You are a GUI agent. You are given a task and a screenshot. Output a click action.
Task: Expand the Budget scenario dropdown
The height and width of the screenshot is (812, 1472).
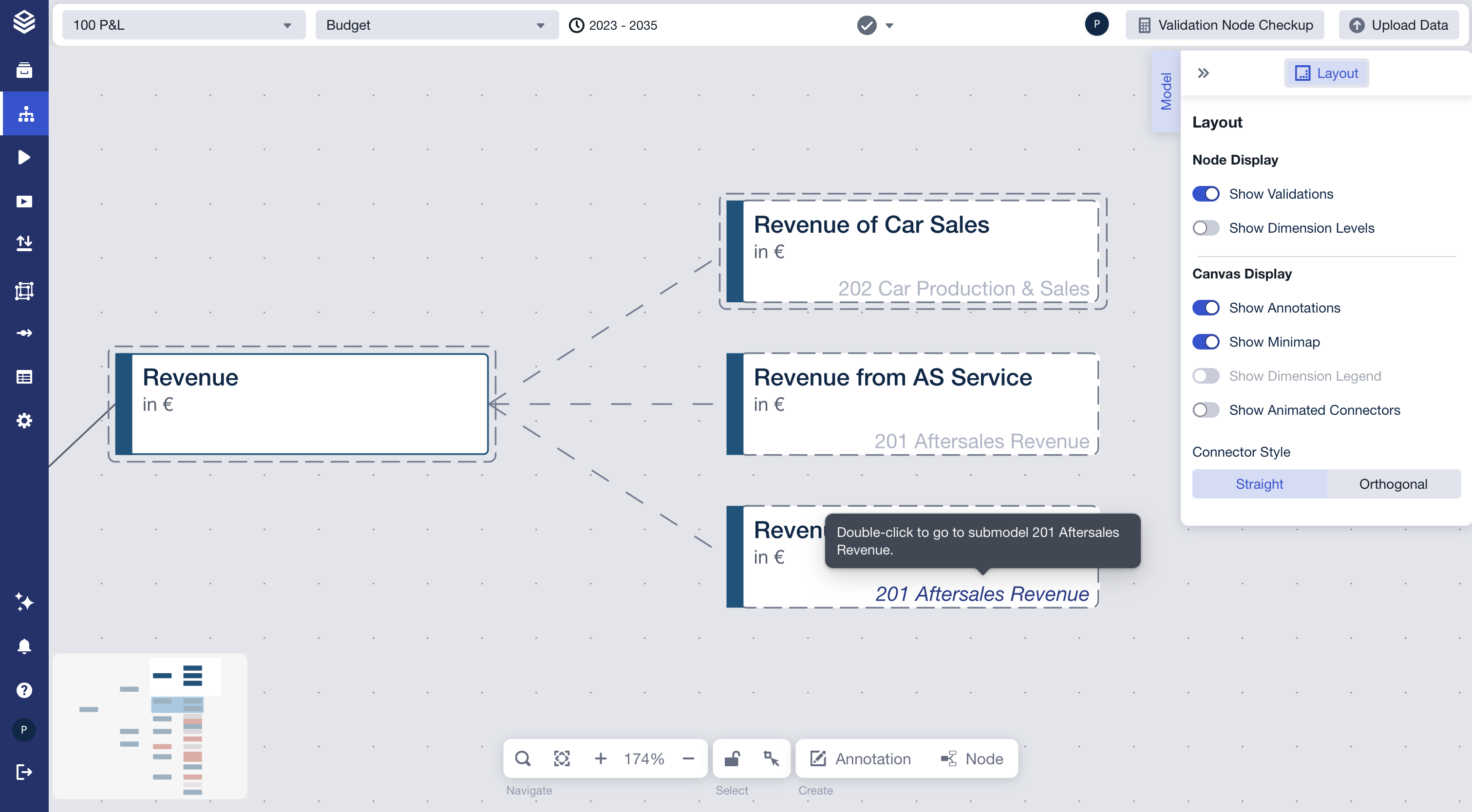(x=436, y=25)
